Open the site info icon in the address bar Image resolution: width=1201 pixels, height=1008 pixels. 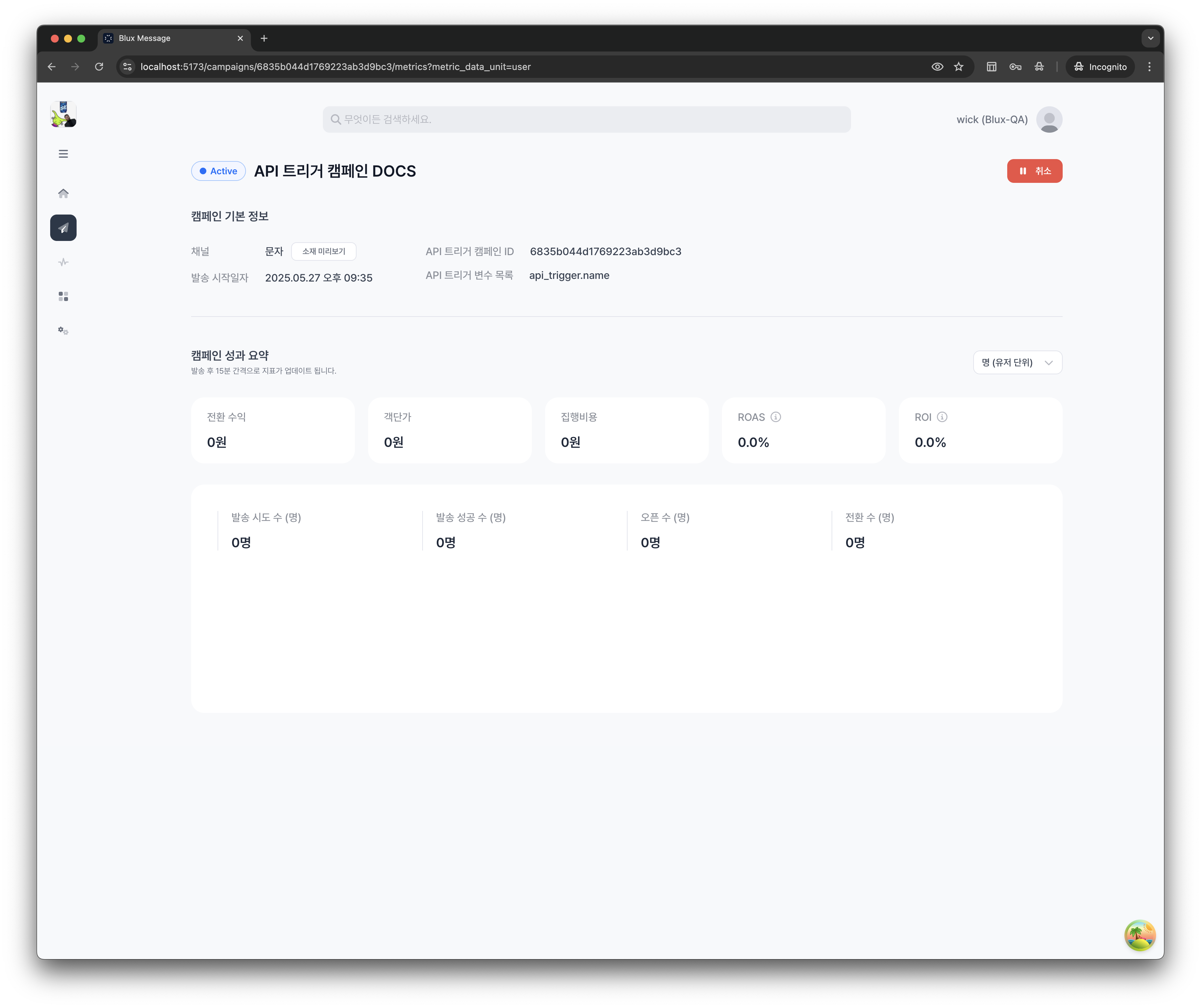click(127, 67)
